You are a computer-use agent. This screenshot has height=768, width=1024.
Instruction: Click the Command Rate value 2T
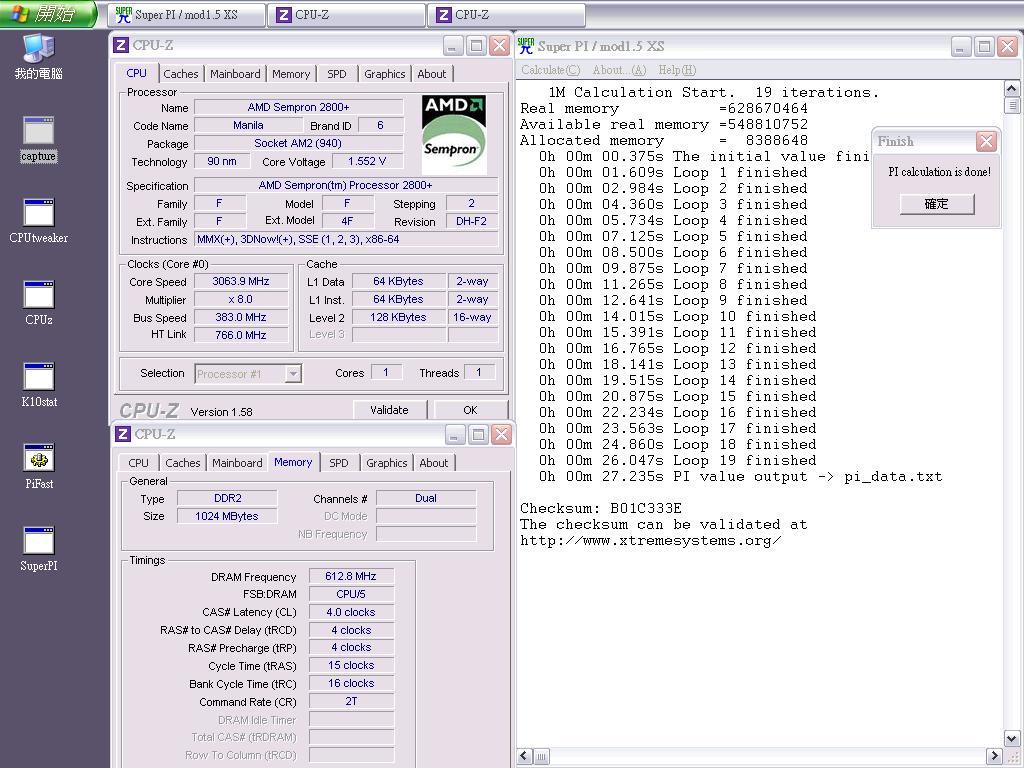[351, 701]
